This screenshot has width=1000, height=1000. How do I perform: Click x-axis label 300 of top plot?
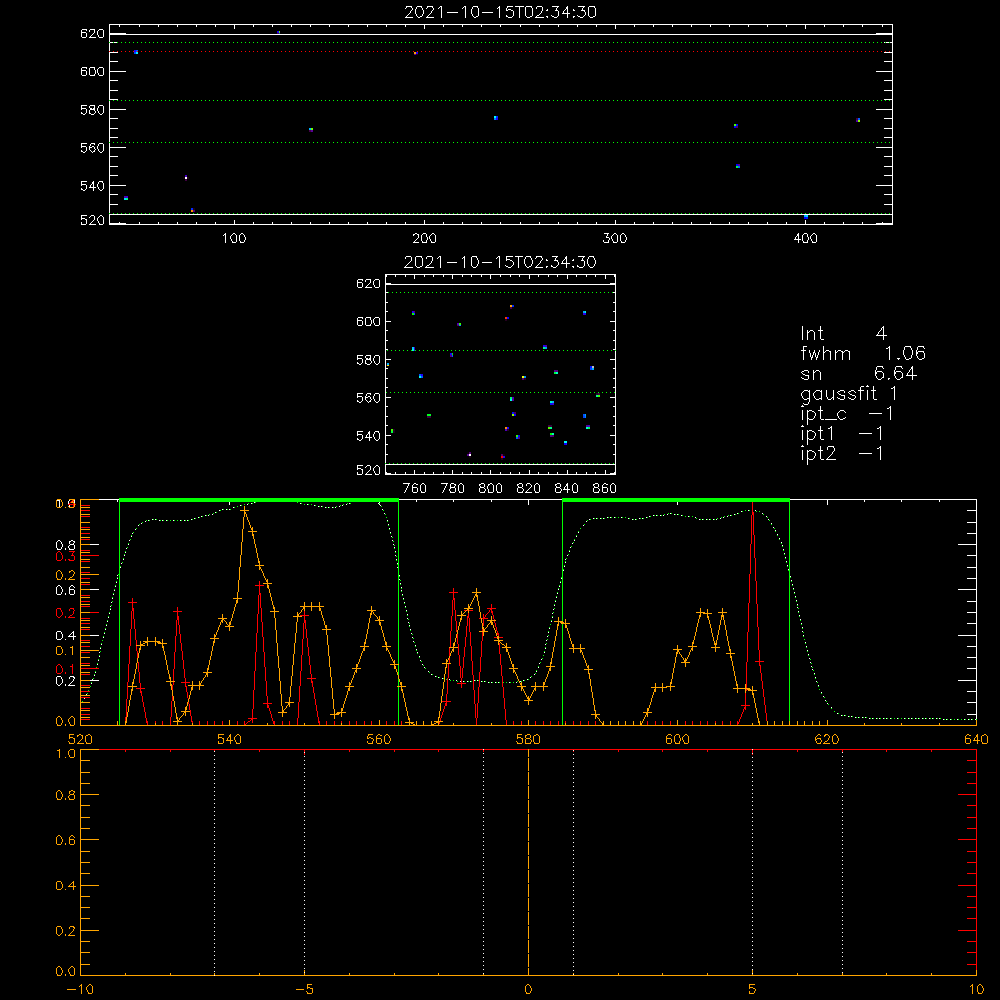pyautogui.click(x=615, y=239)
